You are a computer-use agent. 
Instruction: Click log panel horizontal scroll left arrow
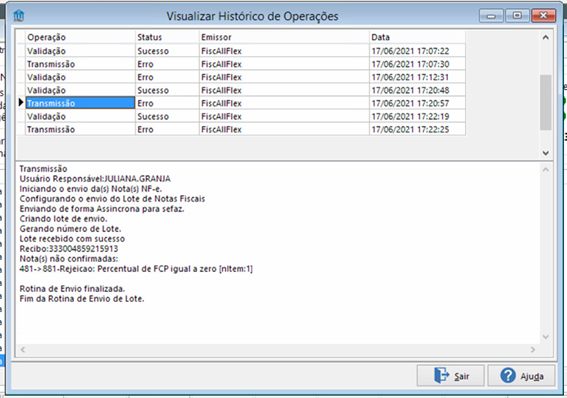23,350
